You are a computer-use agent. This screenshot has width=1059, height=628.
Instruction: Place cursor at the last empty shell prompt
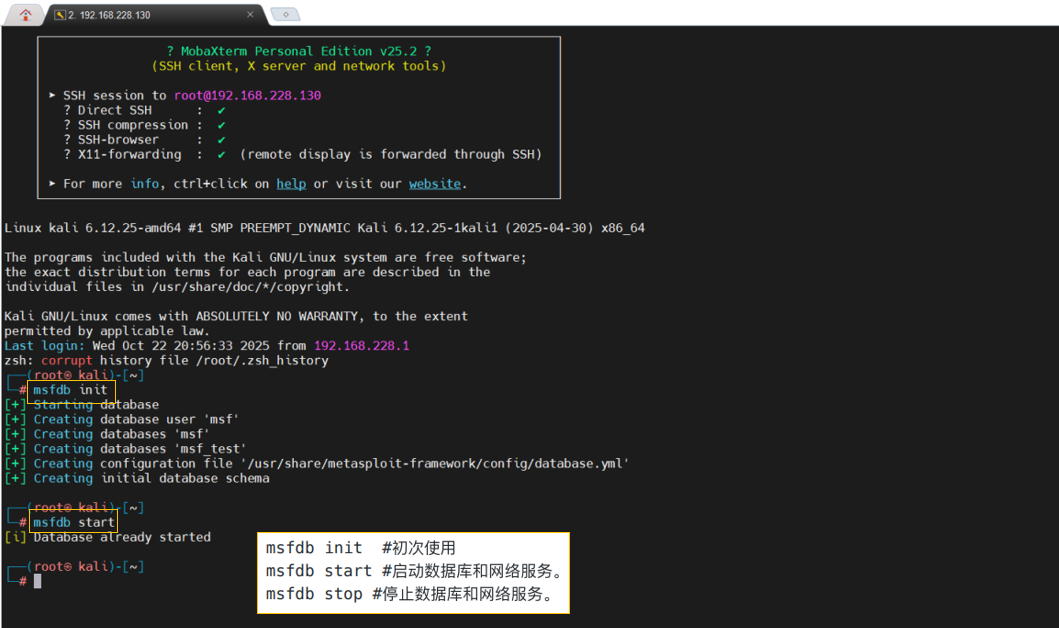[x=38, y=581]
